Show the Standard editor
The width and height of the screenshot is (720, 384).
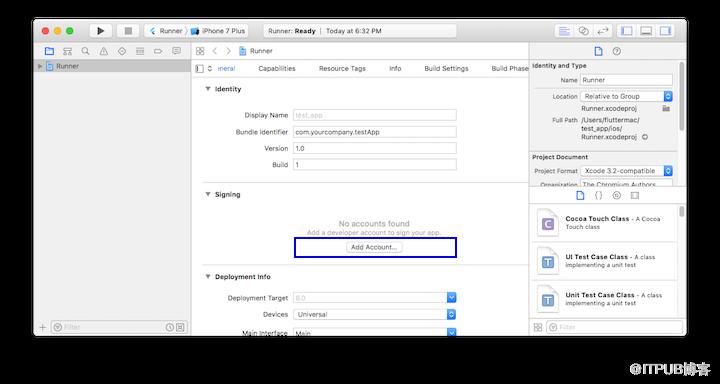click(564, 31)
